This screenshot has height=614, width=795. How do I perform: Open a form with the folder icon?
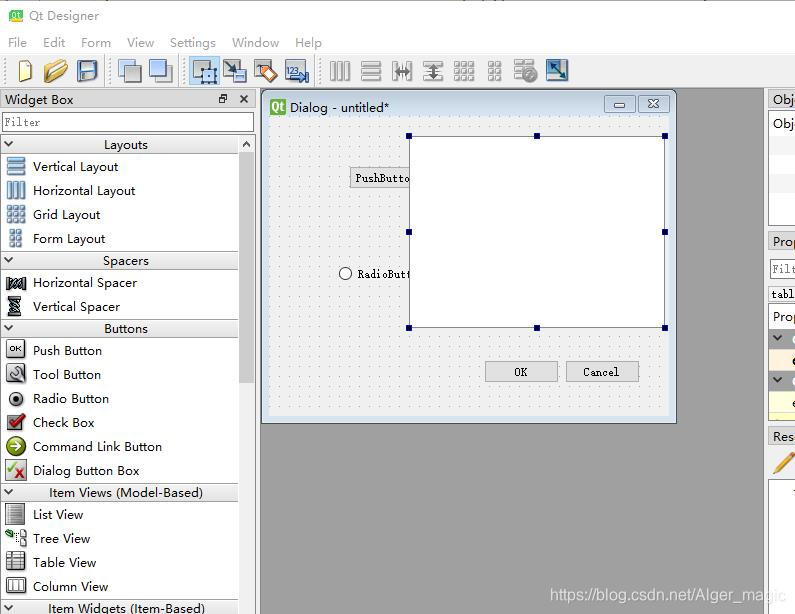click(x=55, y=70)
